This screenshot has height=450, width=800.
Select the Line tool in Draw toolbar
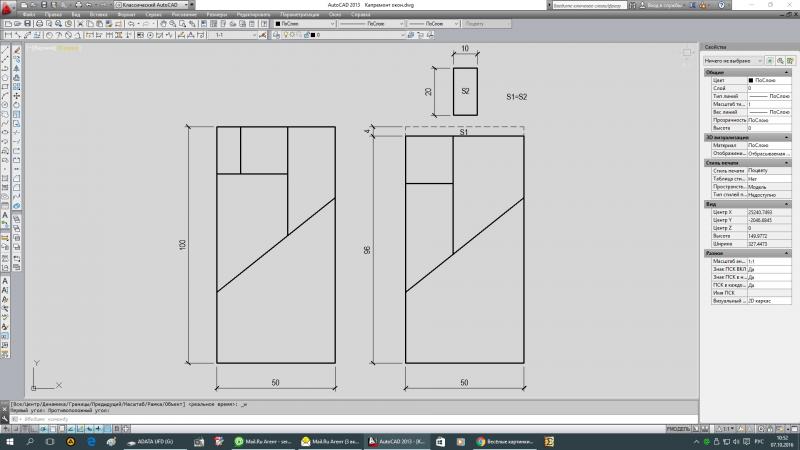5,50
